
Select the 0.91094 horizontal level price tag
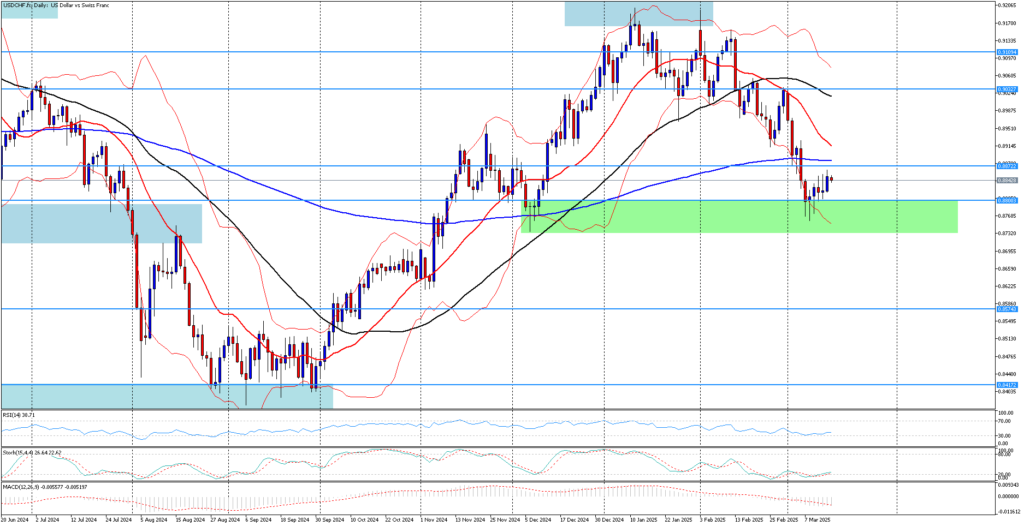click(x=1006, y=52)
